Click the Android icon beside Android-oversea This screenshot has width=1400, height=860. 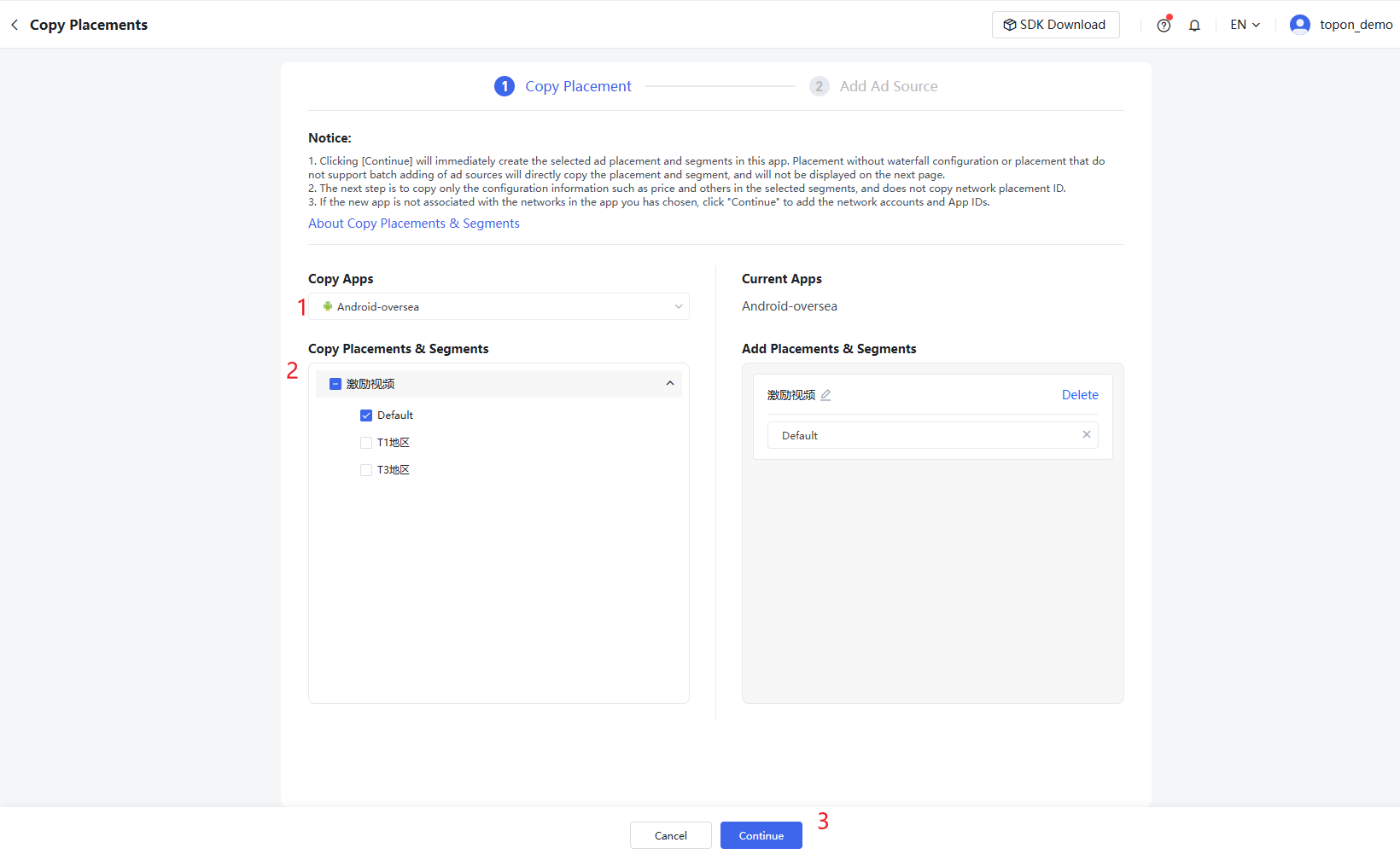(x=328, y=306)
